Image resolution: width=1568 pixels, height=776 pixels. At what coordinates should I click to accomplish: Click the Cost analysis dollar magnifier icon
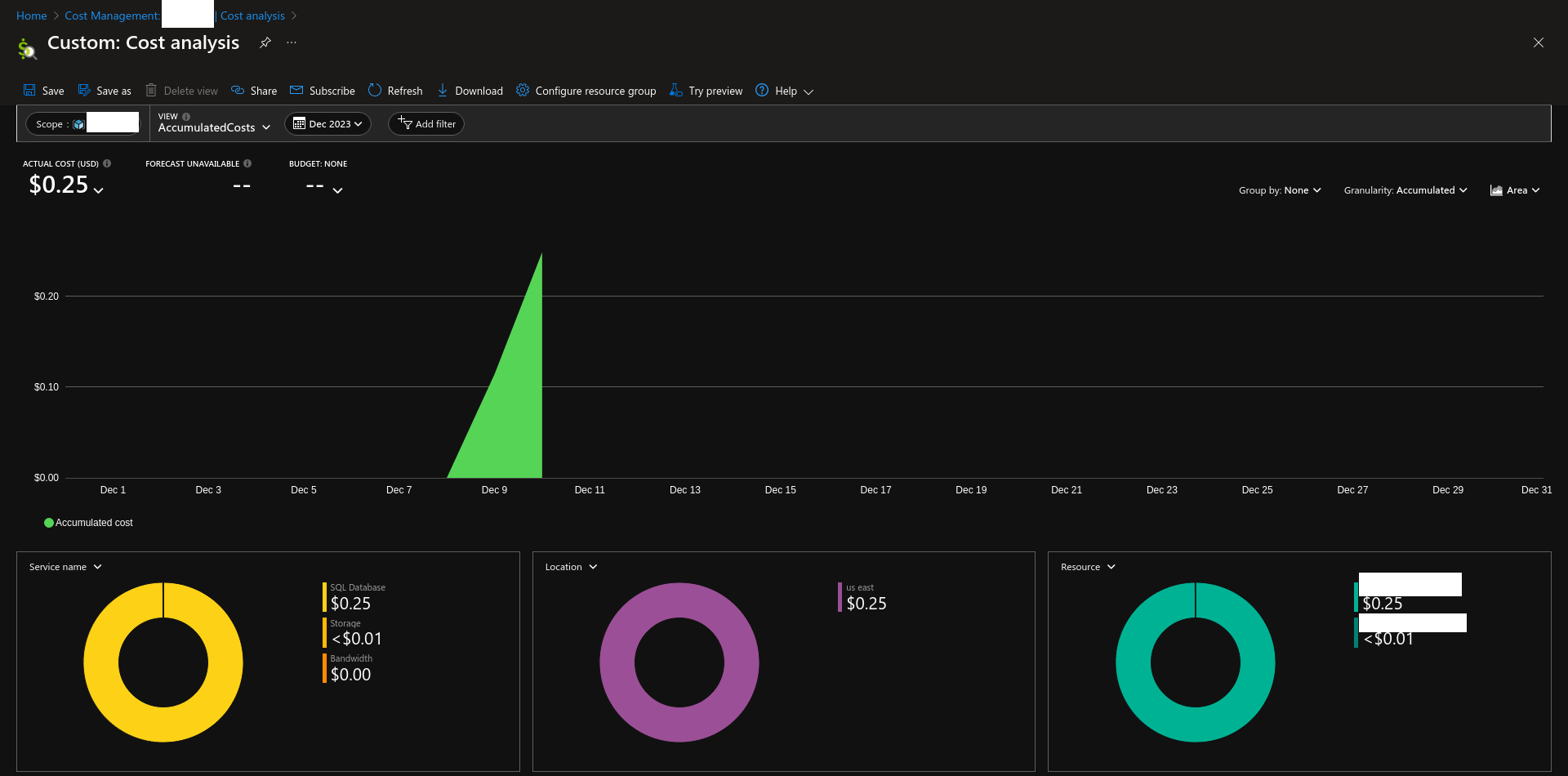pos(27,49)
